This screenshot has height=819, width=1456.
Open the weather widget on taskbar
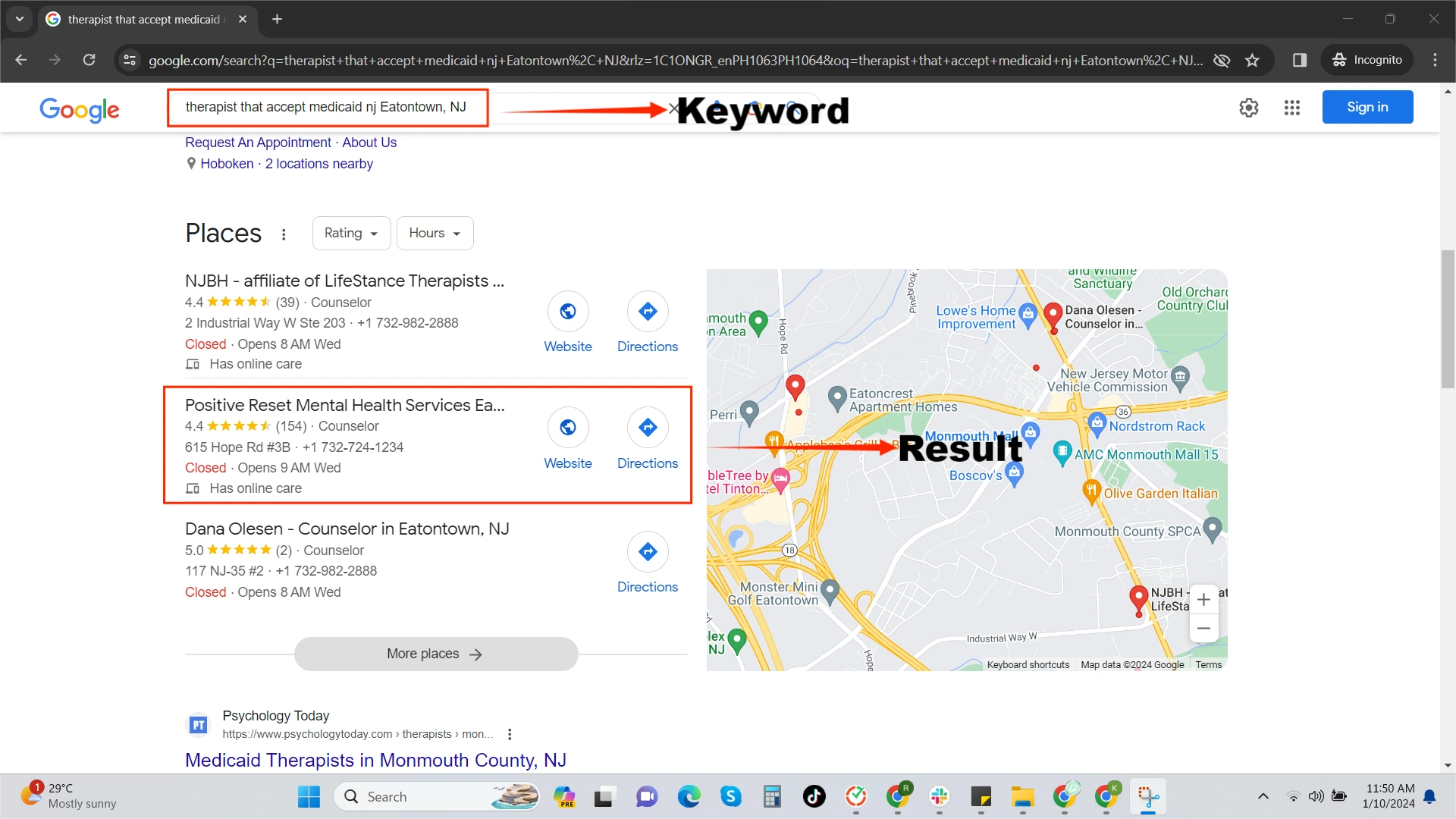[68, 796]
